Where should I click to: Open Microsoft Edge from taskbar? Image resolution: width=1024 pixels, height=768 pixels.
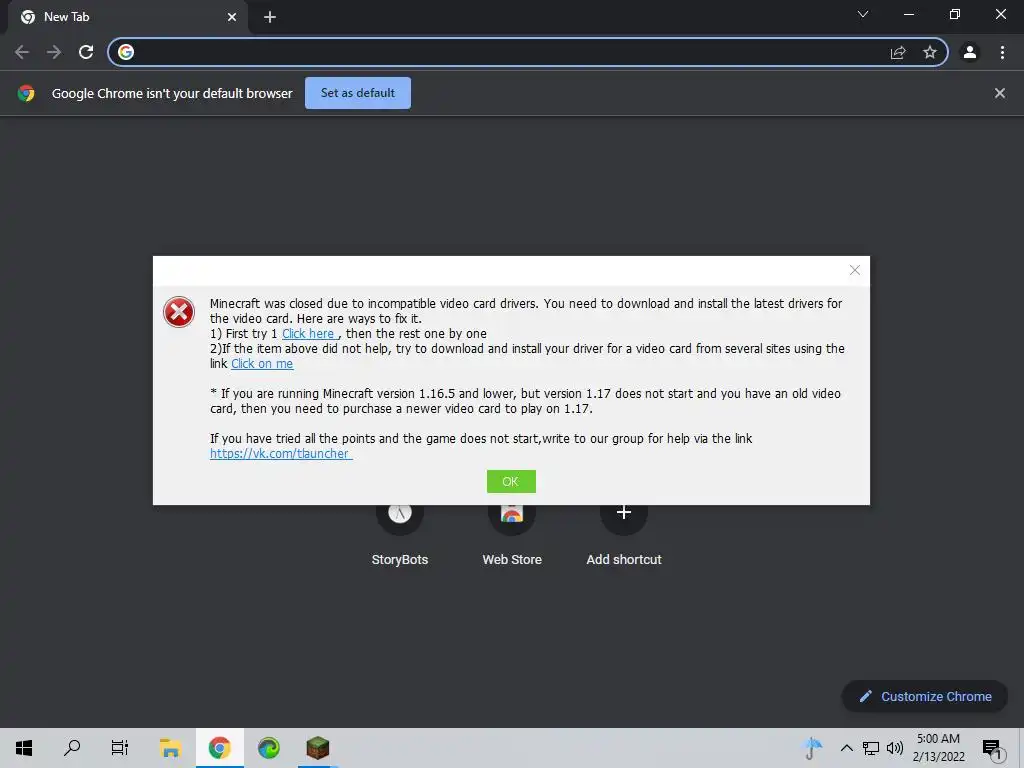click(268, 748)
